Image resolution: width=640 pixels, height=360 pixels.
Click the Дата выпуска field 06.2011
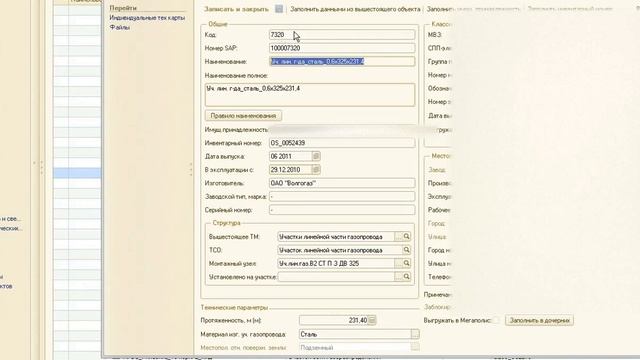pyautogui.click(x=291, y=156)
